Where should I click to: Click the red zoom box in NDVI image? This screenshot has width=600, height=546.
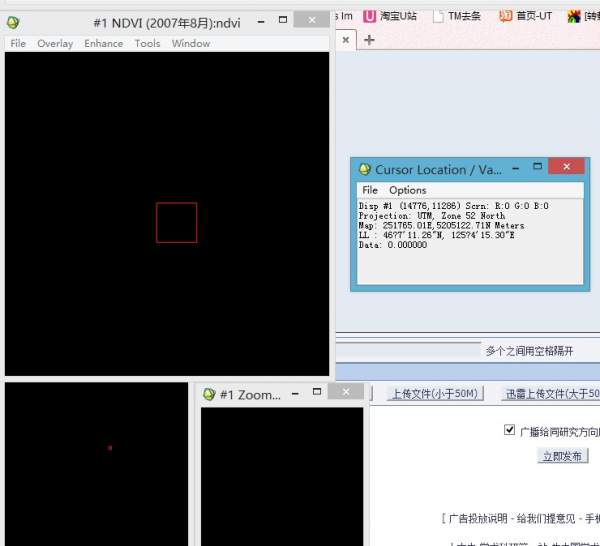point(176,223)
